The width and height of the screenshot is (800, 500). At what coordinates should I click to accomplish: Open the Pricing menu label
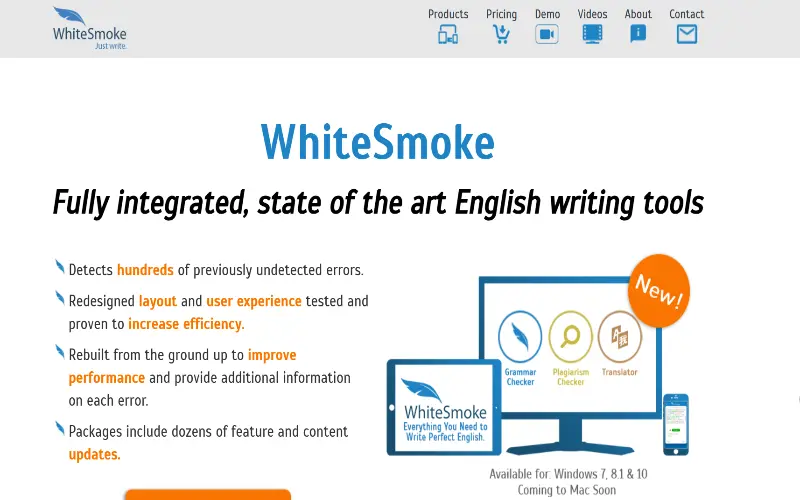coord(501,14)
